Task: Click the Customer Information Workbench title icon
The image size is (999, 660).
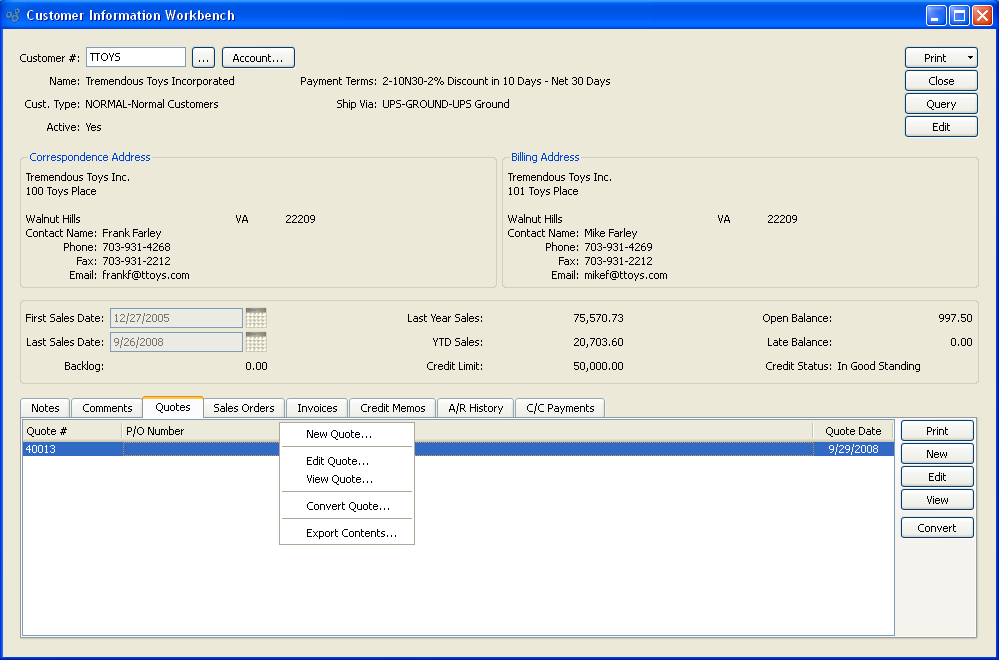Action: (13, 15)
